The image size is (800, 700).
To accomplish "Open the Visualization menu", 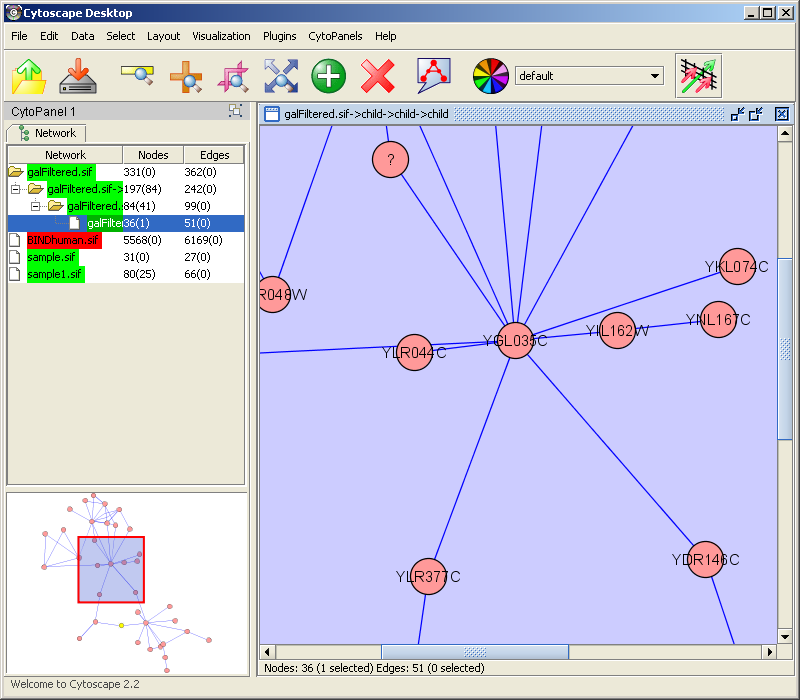I will 221,36.
